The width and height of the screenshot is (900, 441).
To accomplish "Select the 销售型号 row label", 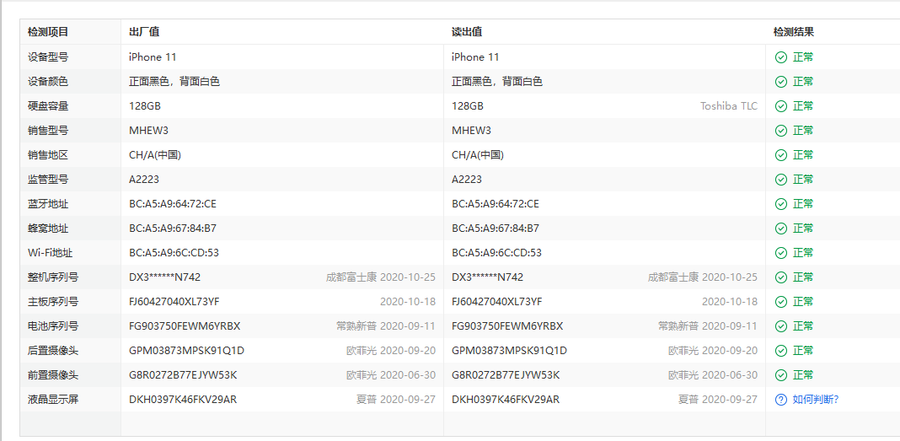I will point(48,130).
